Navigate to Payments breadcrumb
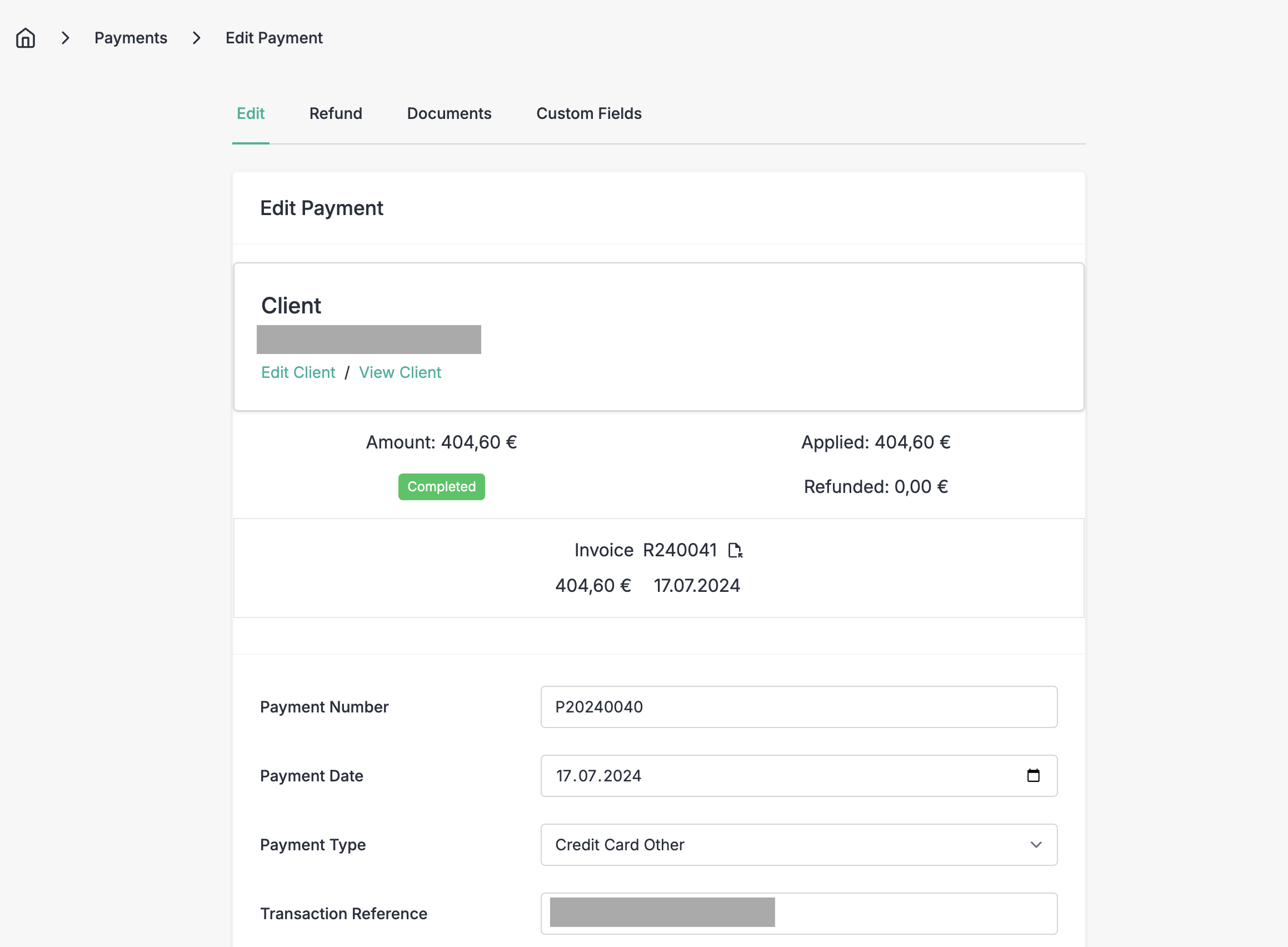The height and width of the screenshot is (947, 1288). point(131,38)
